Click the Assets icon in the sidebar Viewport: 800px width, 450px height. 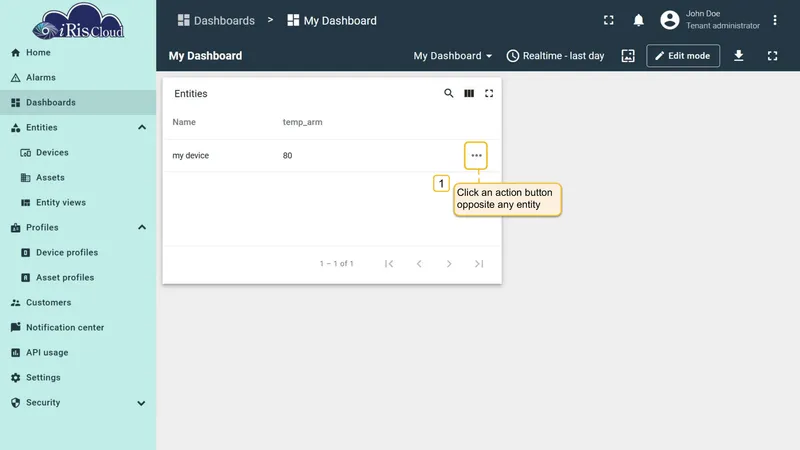coord(26,178)
